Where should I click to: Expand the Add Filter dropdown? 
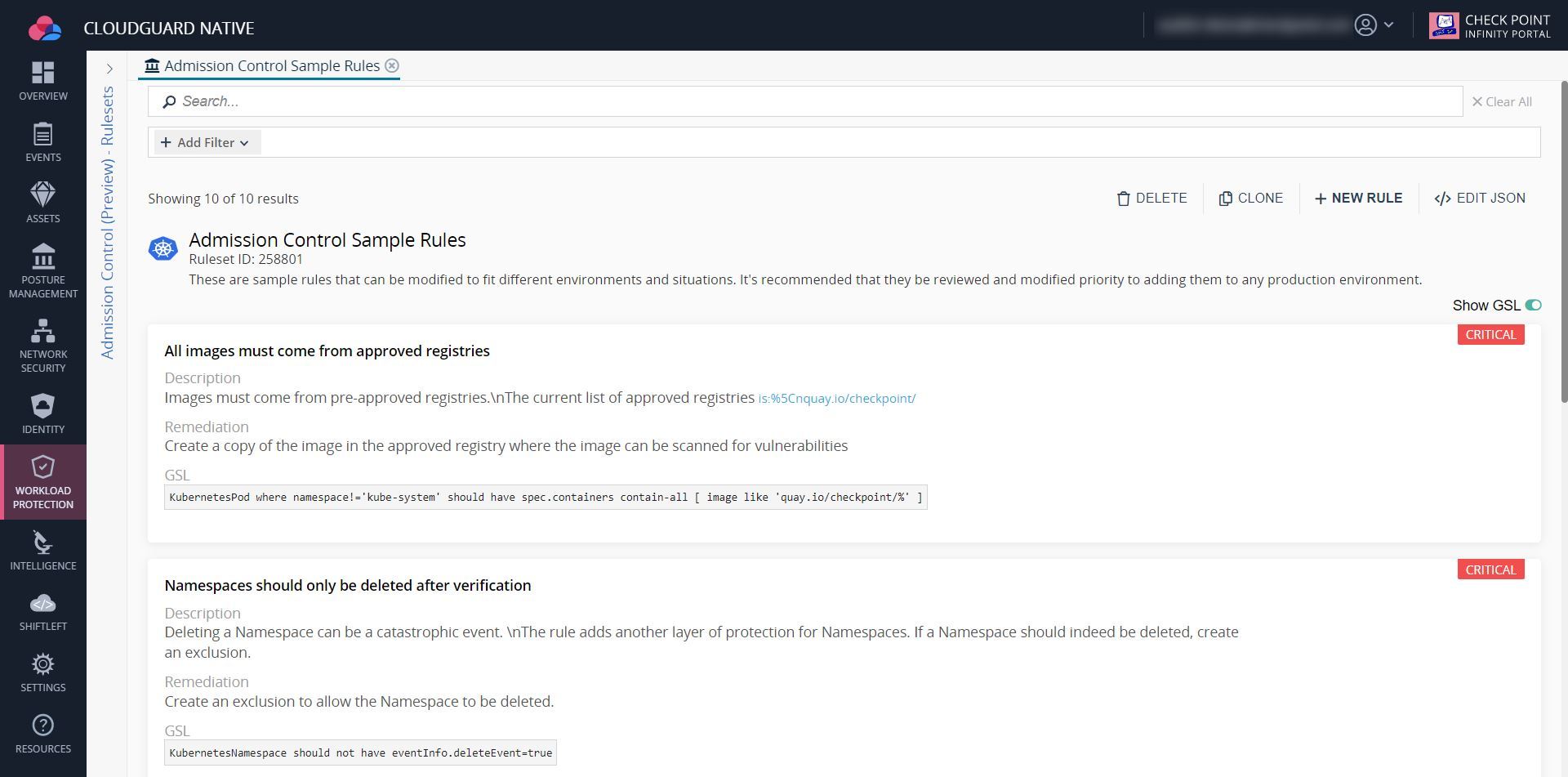206,143
